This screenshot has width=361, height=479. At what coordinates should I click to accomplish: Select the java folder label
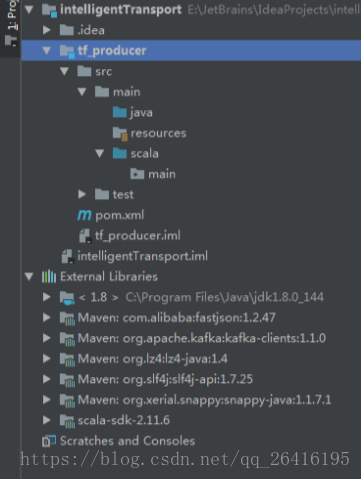coord(141,113)
